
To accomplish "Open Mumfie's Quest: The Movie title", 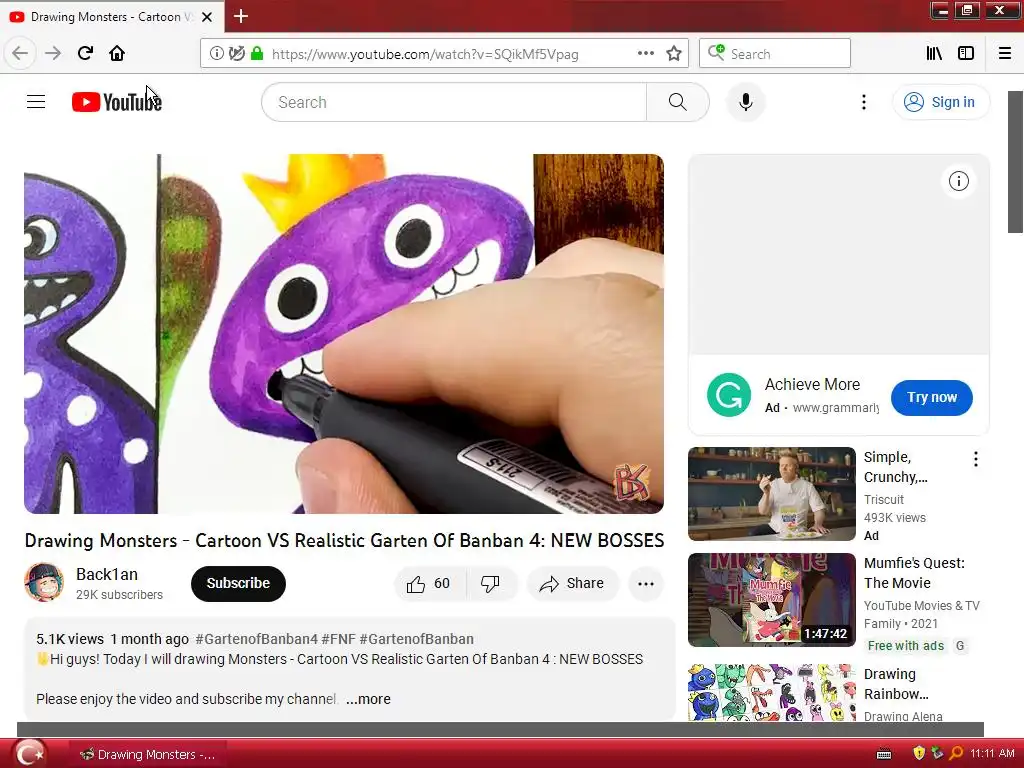I will point(914,573).
